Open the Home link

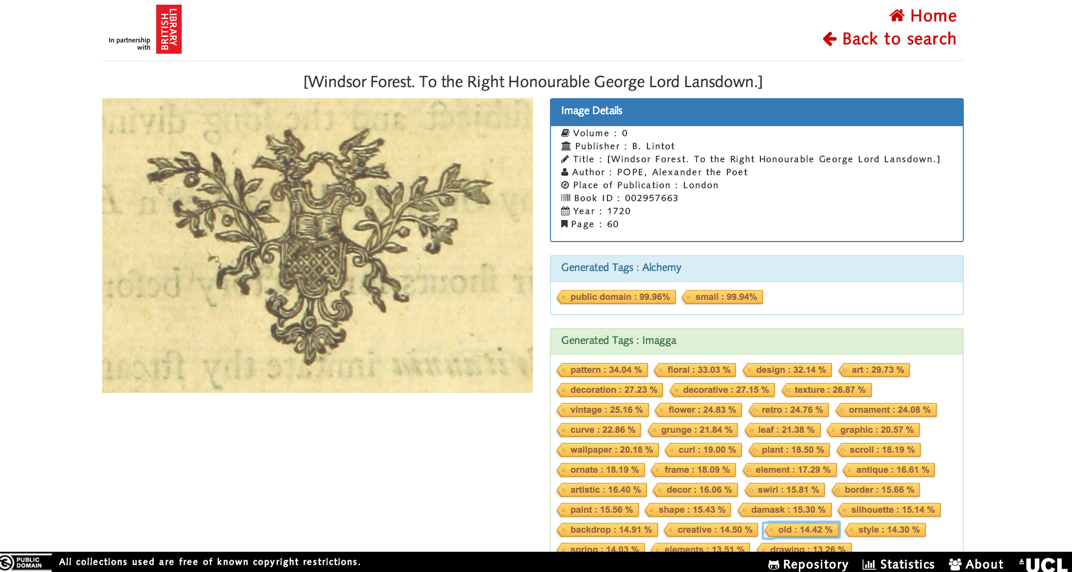point(922,16)
